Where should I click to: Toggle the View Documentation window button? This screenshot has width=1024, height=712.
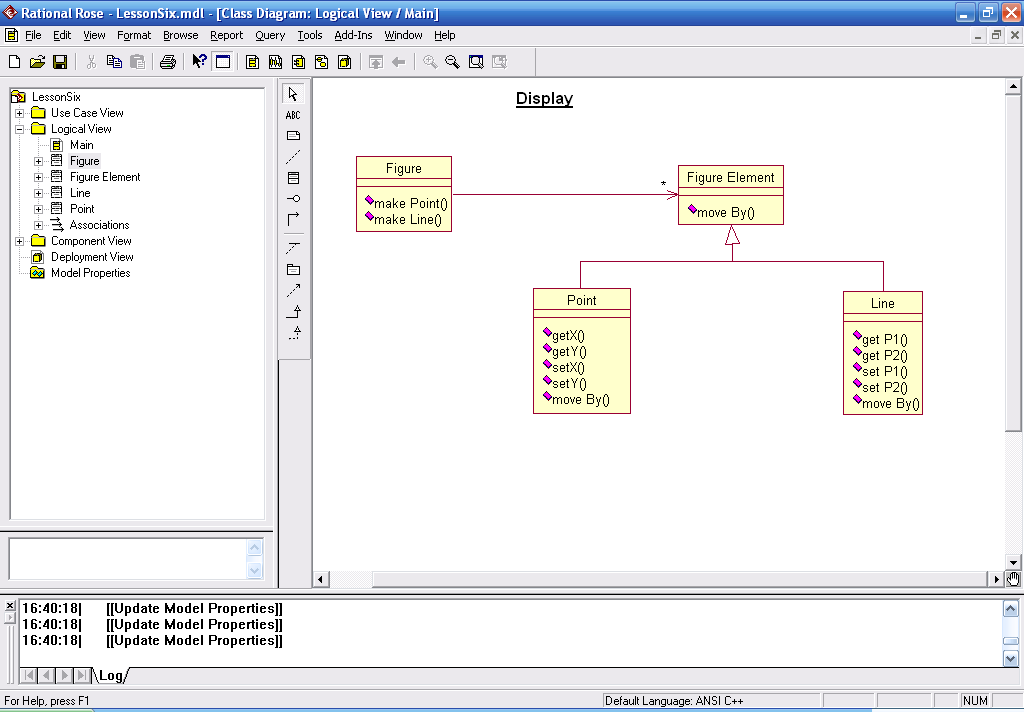tap(223, 62)
